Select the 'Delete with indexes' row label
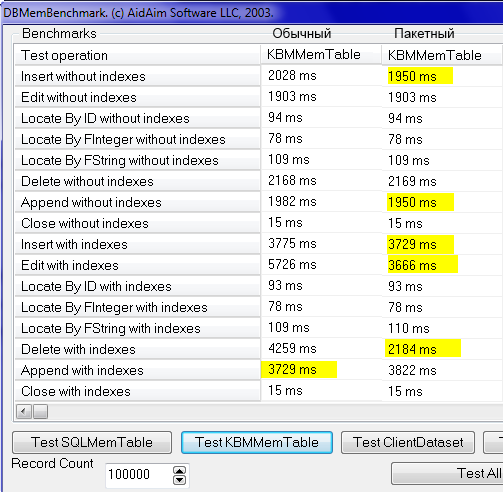503x492 pixels. click(x=137, y=349)
